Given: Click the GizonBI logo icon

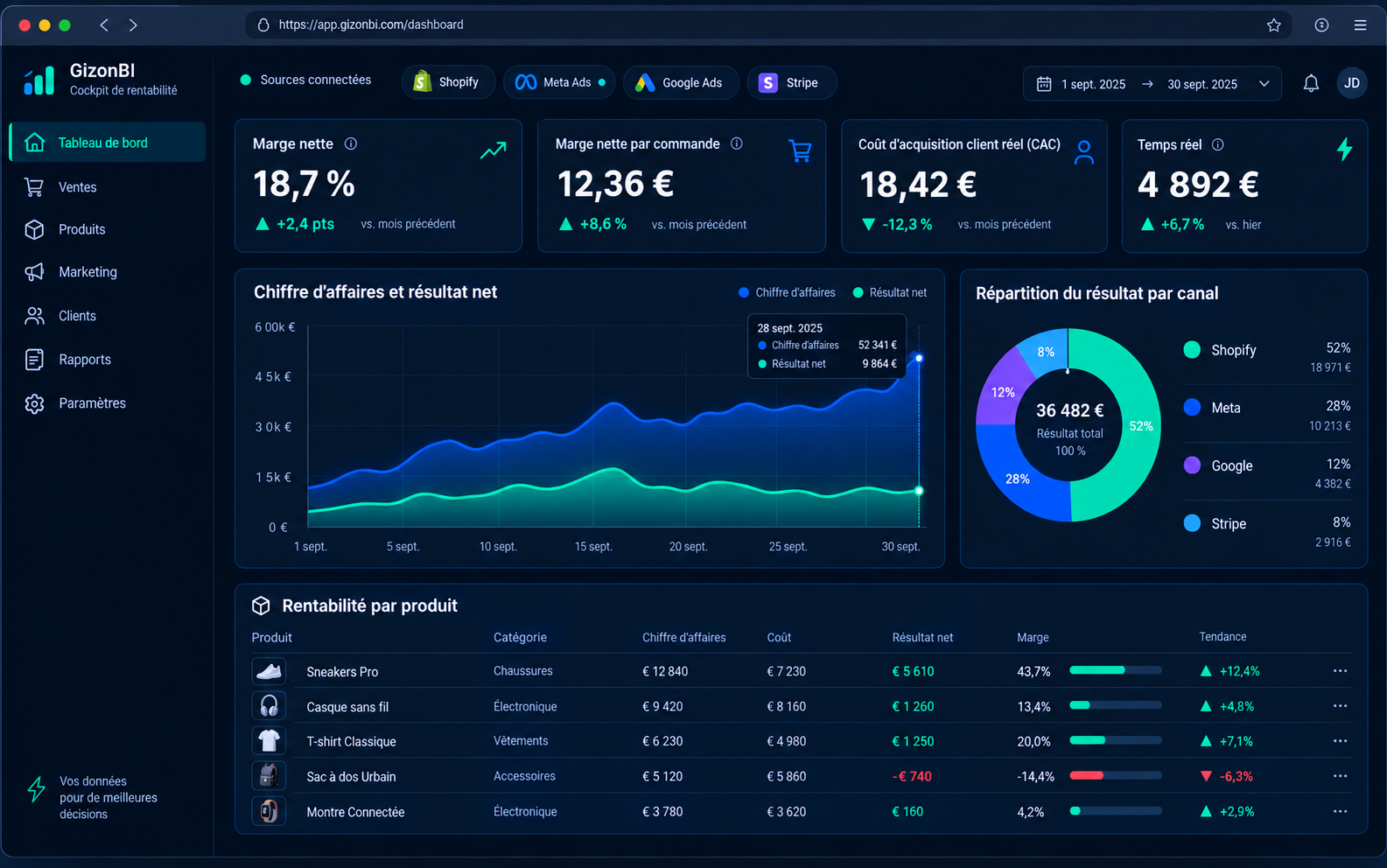Looking at the screenshot, I should (39, 80).
